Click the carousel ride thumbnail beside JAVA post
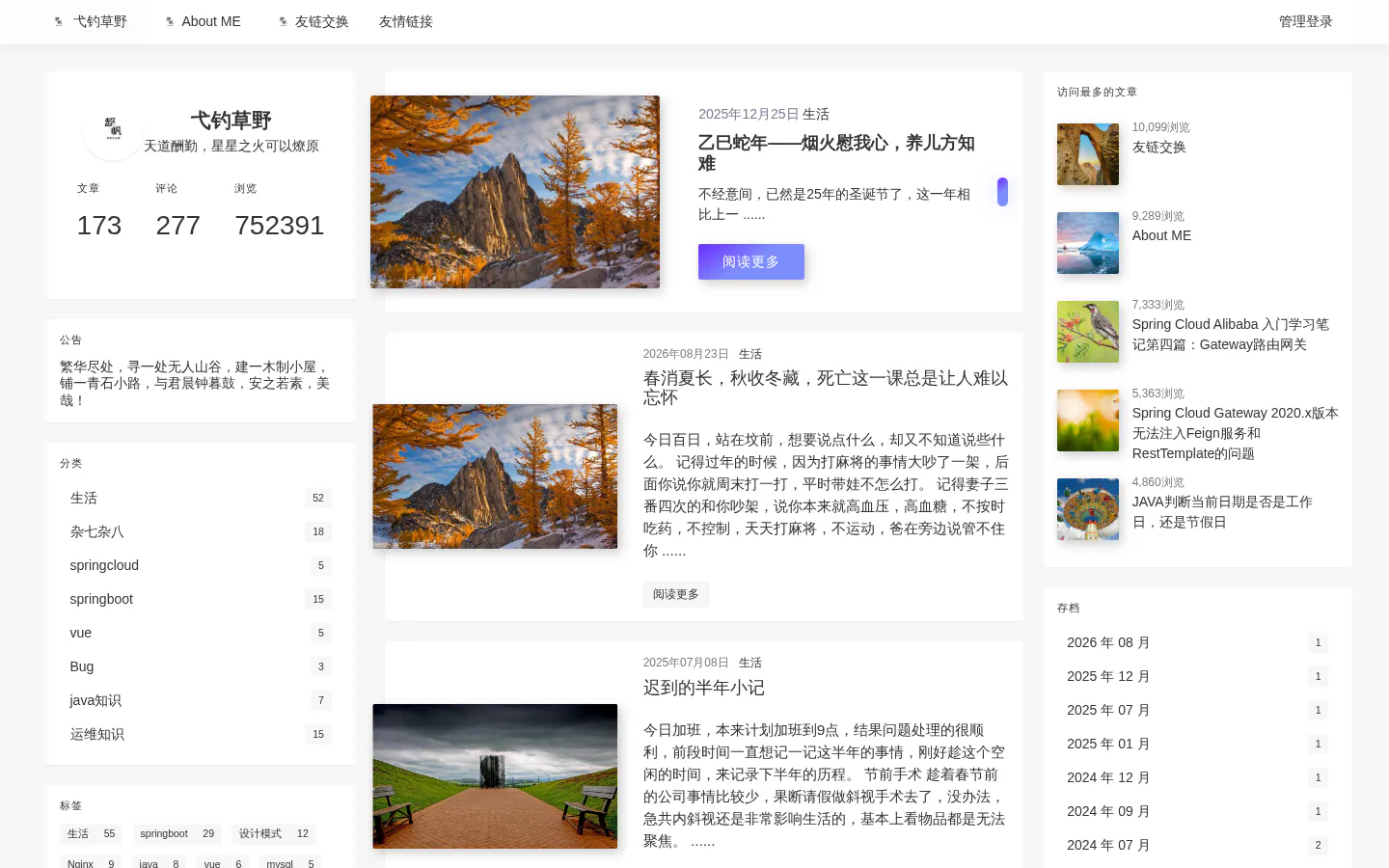Screen dimensions: 1389x868 [x=1088, y=509]
